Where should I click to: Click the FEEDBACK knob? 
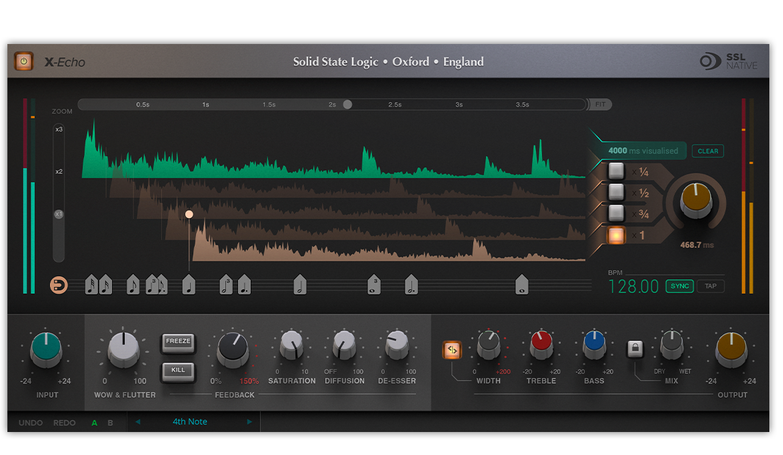[x=232, y=350]
